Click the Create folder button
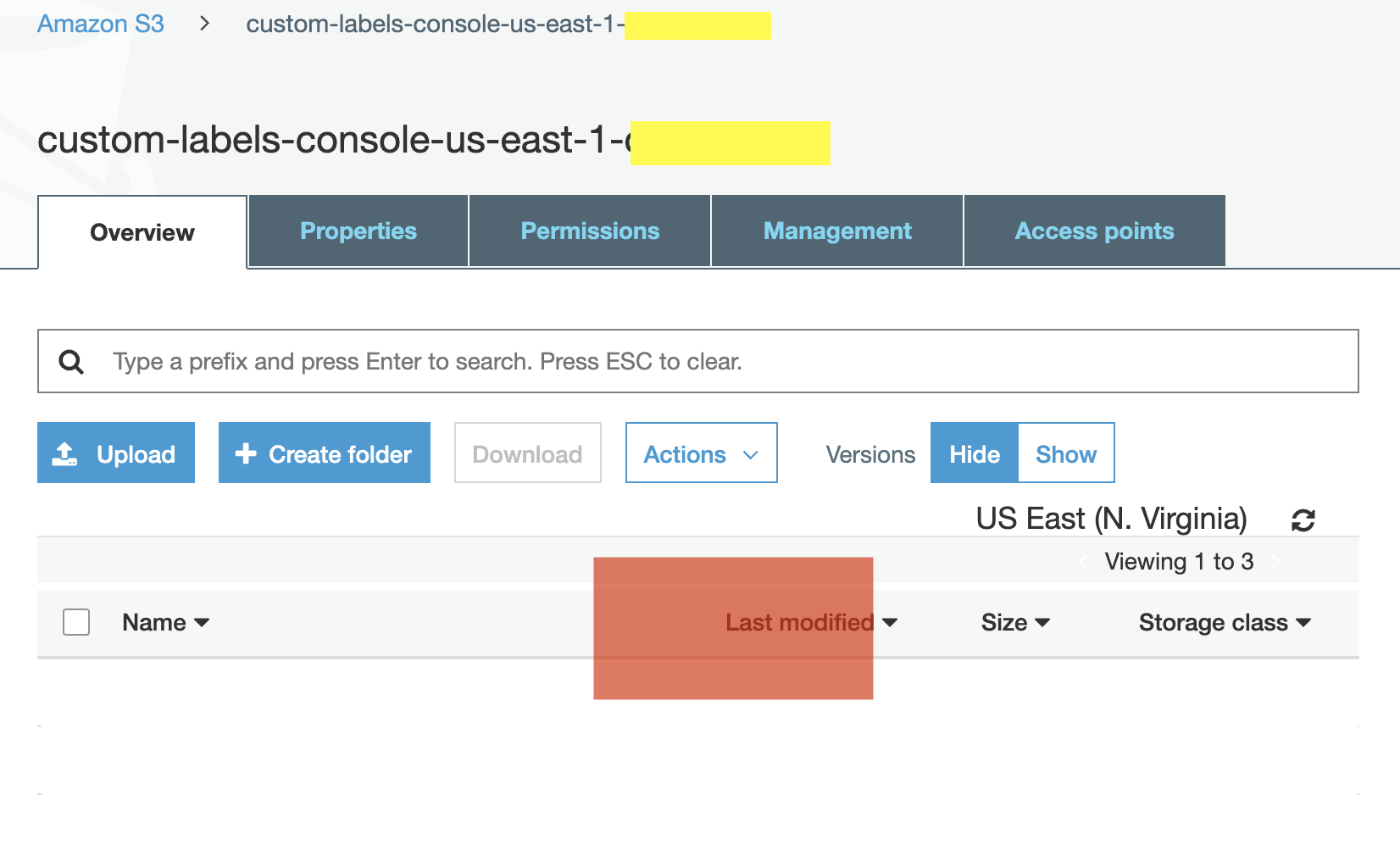The height and width of the screenshot is (856, 1400). tap(325, 453)
